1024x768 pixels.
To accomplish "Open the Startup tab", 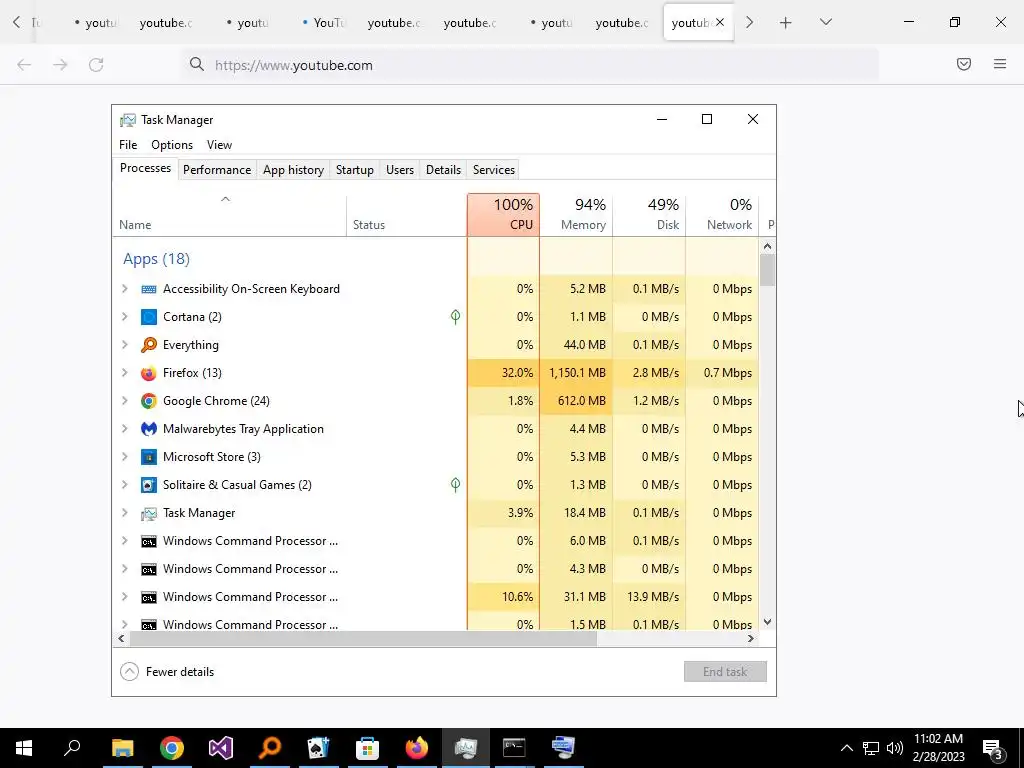I will [x=355, y=170].
